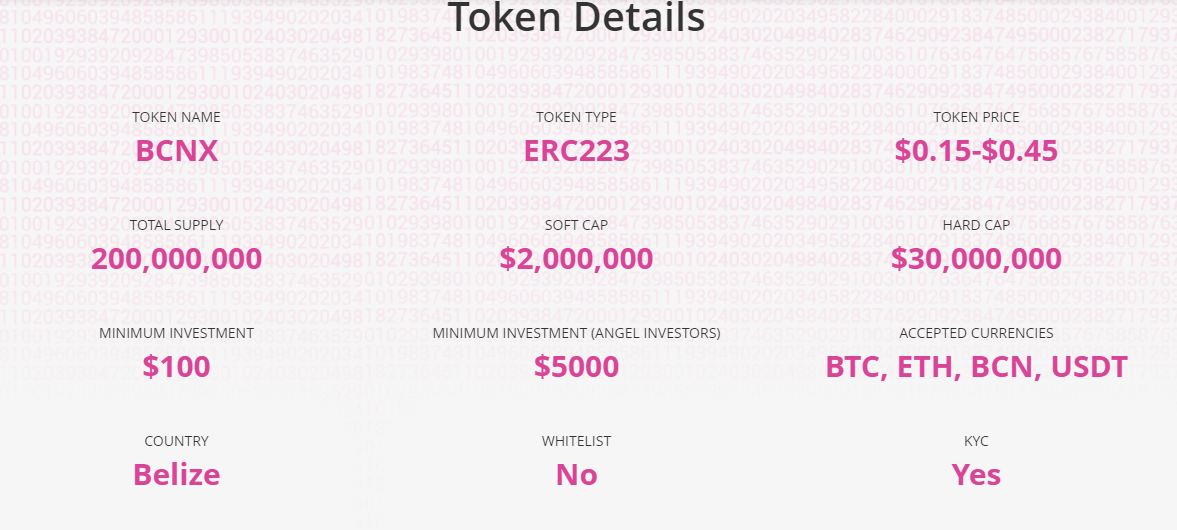Click the MINIMUM INVESTMENT (ANGEL INVESTORS) label

(576, 333)
